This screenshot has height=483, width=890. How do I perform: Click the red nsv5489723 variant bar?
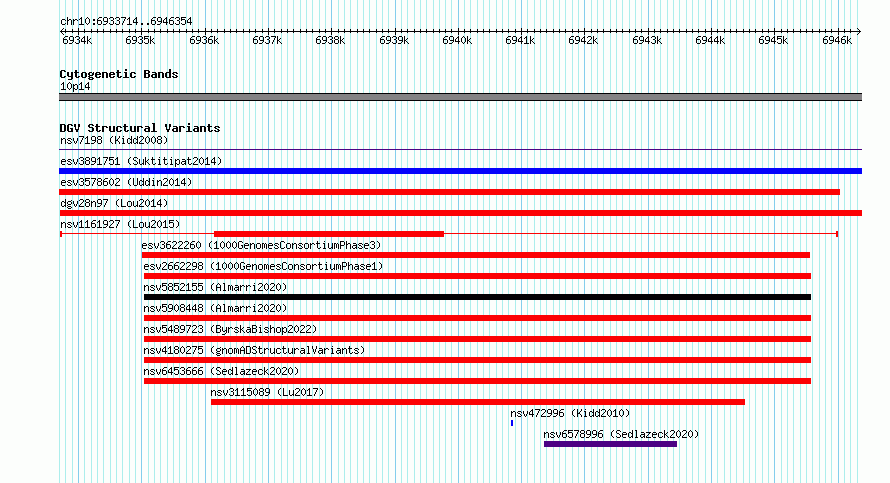tap(477, 339)
